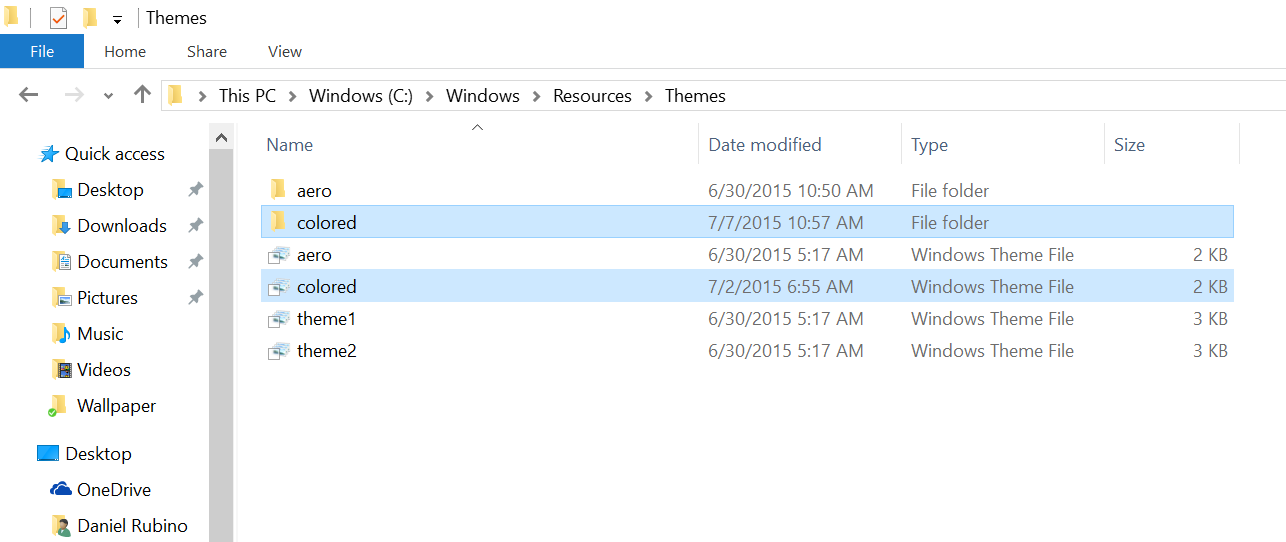Click Themes in the address breadcrumb
Screen dimensions: 1286x542
point(695,96)
